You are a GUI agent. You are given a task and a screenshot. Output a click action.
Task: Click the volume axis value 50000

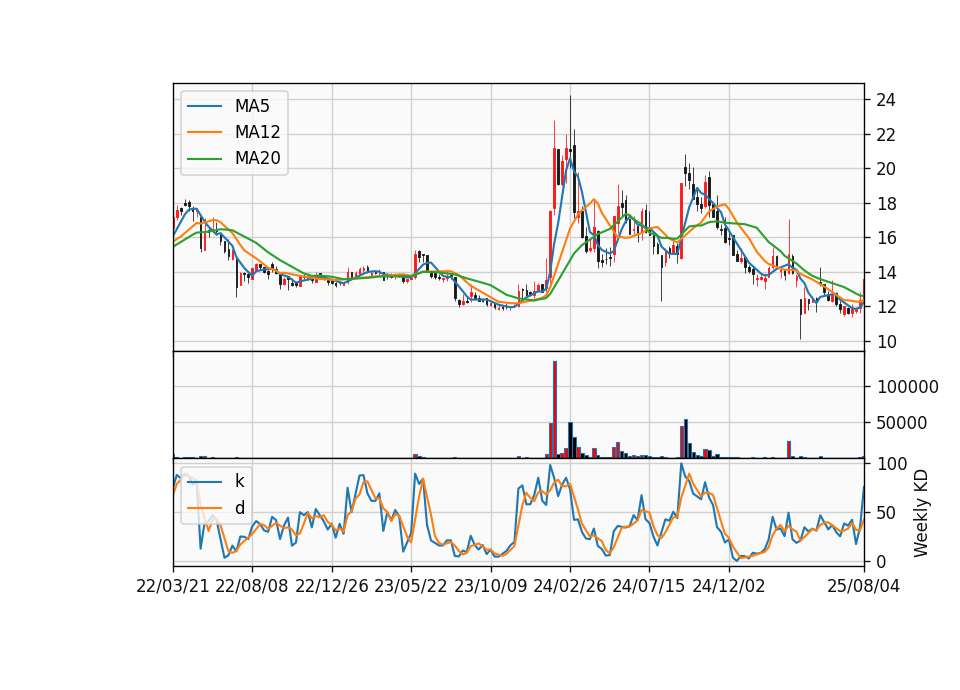[902, 423]
